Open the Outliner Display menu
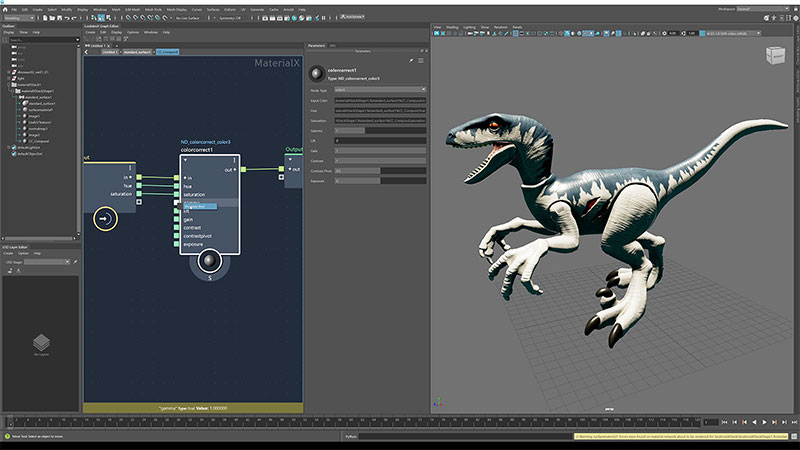 (9, 32)
